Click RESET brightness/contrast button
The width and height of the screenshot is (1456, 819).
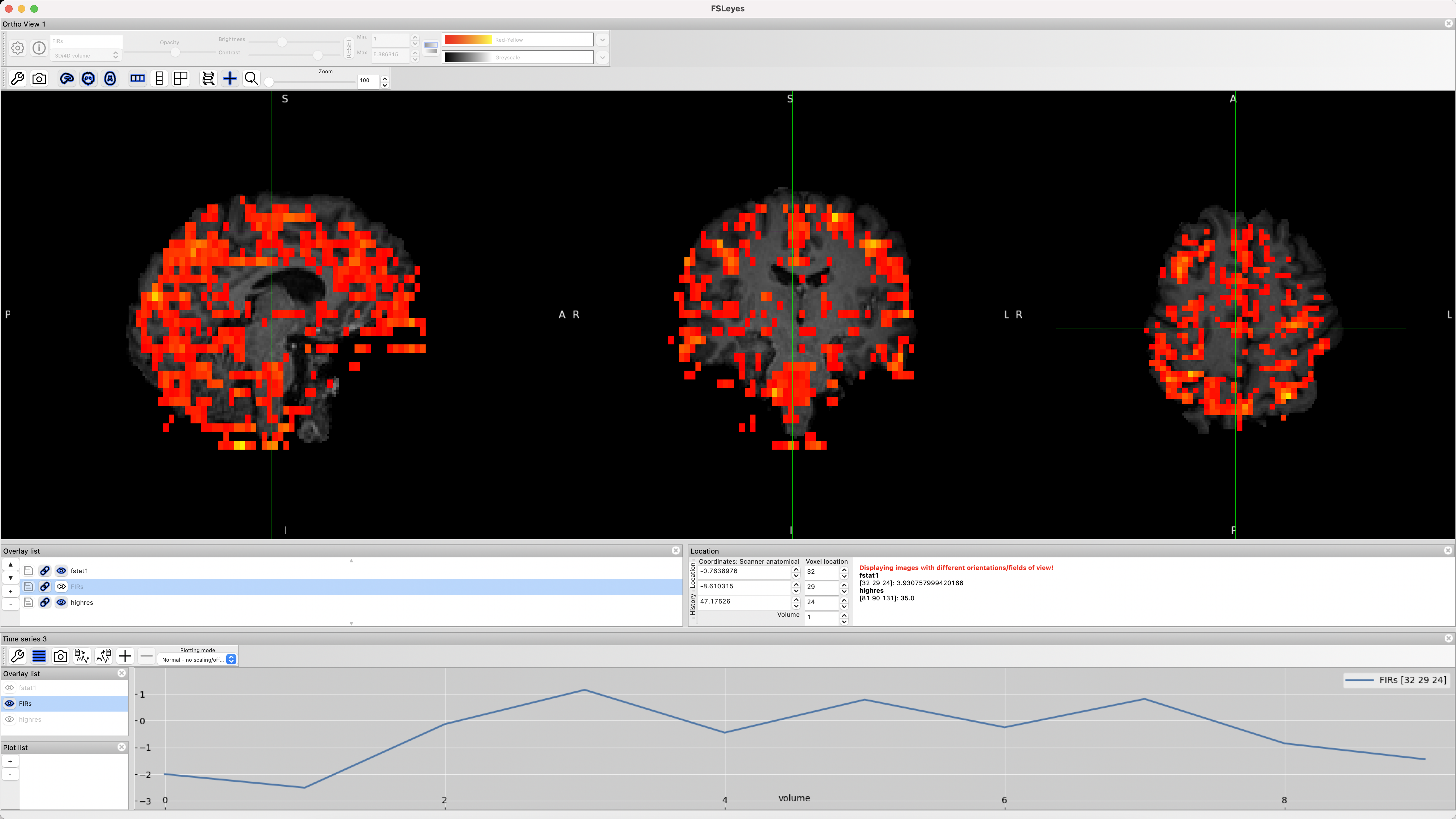click(x=349, y=48)
